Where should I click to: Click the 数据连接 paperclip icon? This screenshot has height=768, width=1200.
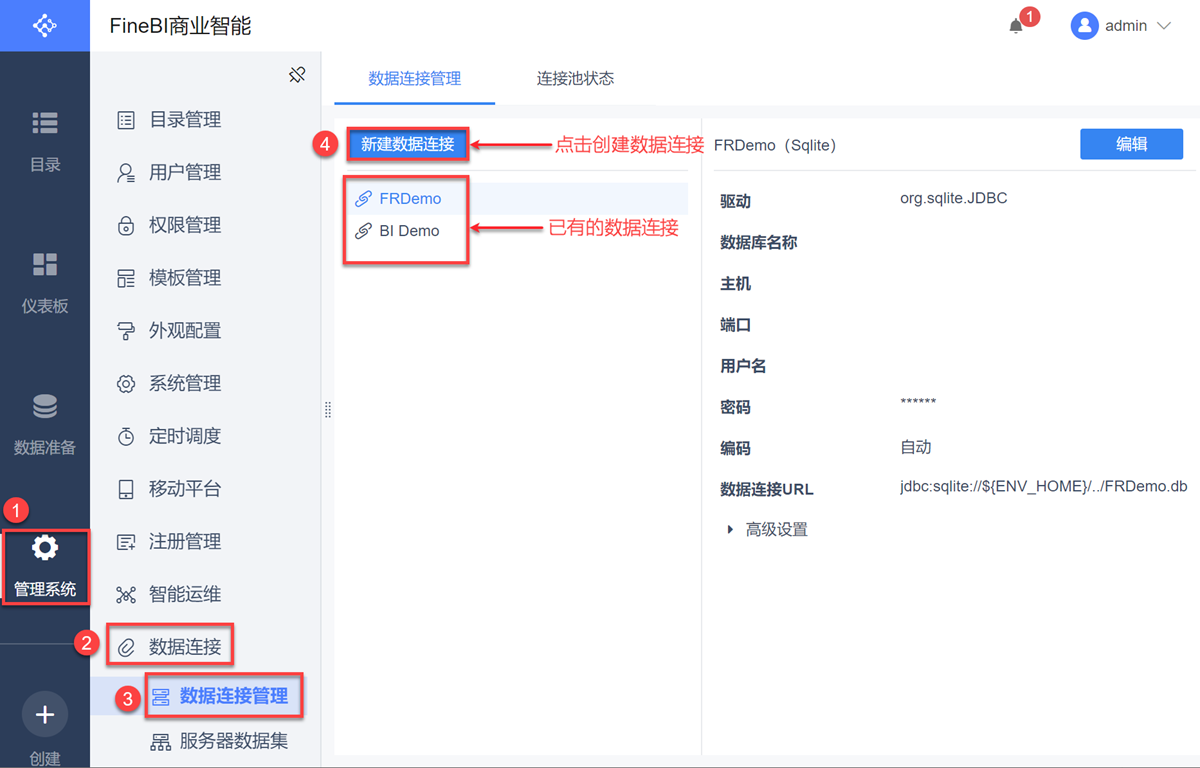[x=126, y=648]
